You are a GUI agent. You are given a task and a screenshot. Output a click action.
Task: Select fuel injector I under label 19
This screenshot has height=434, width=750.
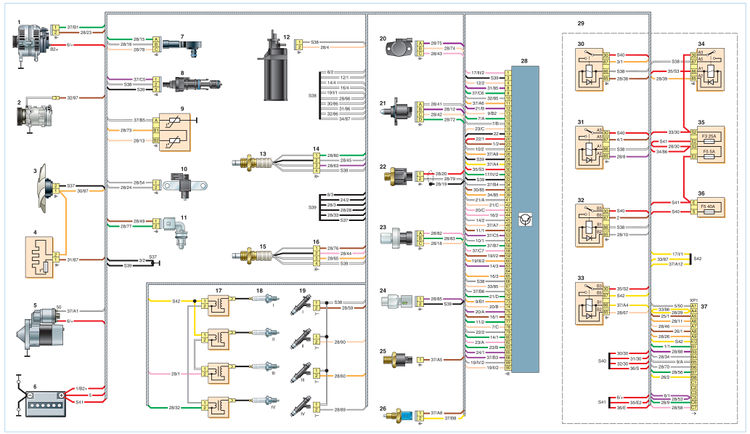(x=301, y=305)
